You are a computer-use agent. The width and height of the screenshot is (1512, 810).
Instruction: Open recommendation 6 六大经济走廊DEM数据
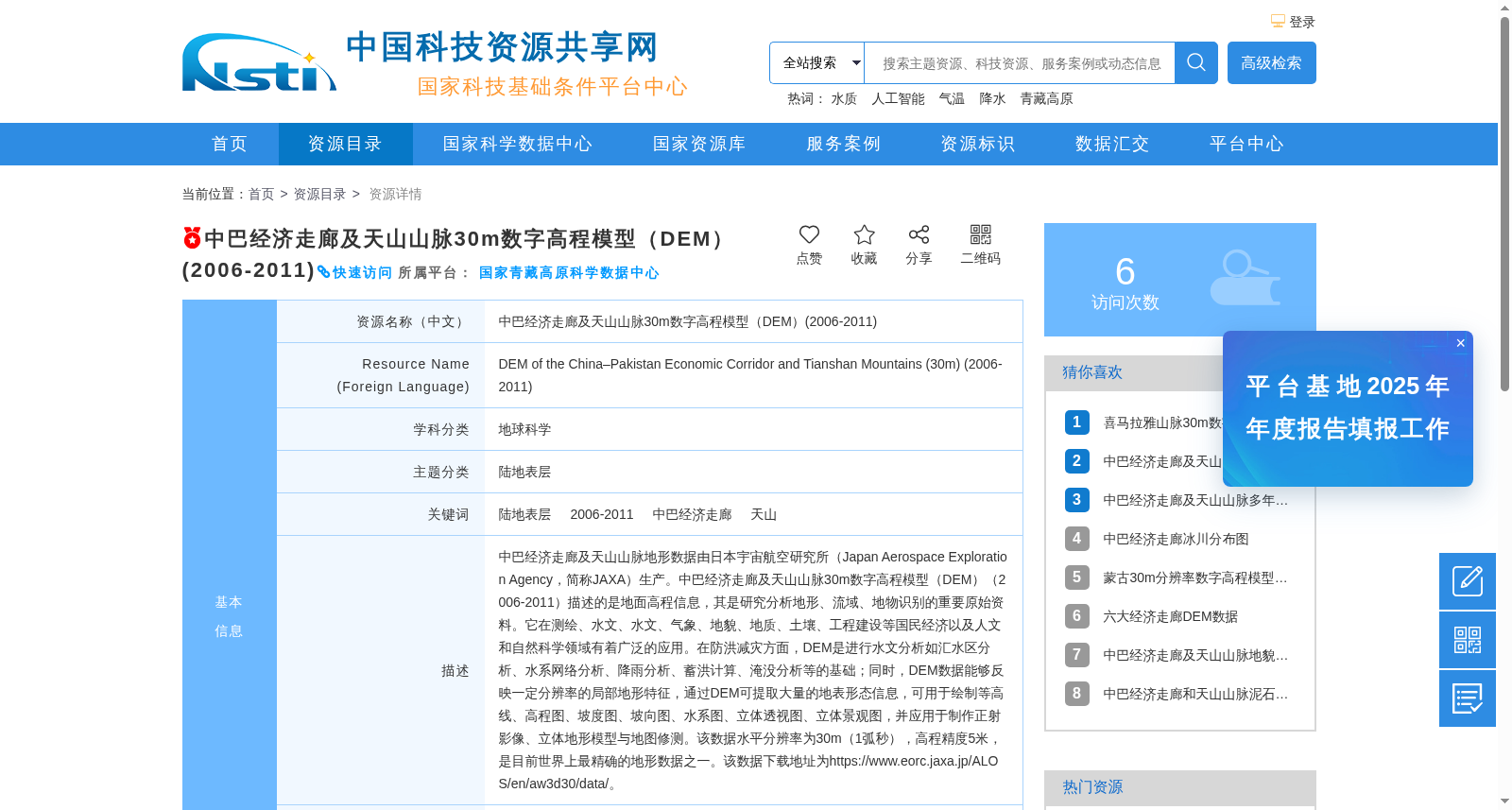(1170, 616)
